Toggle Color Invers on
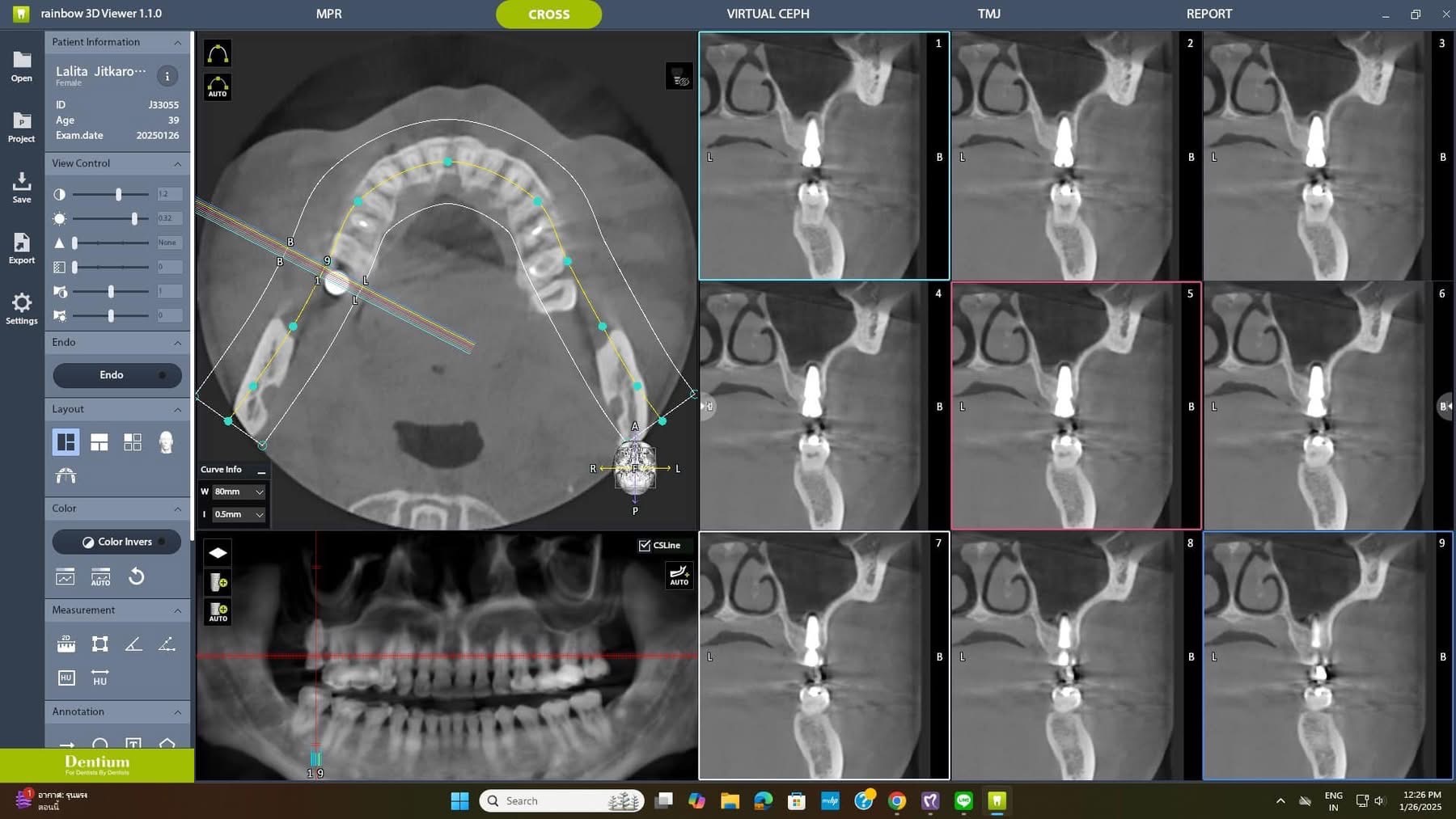 click(116, 542)
